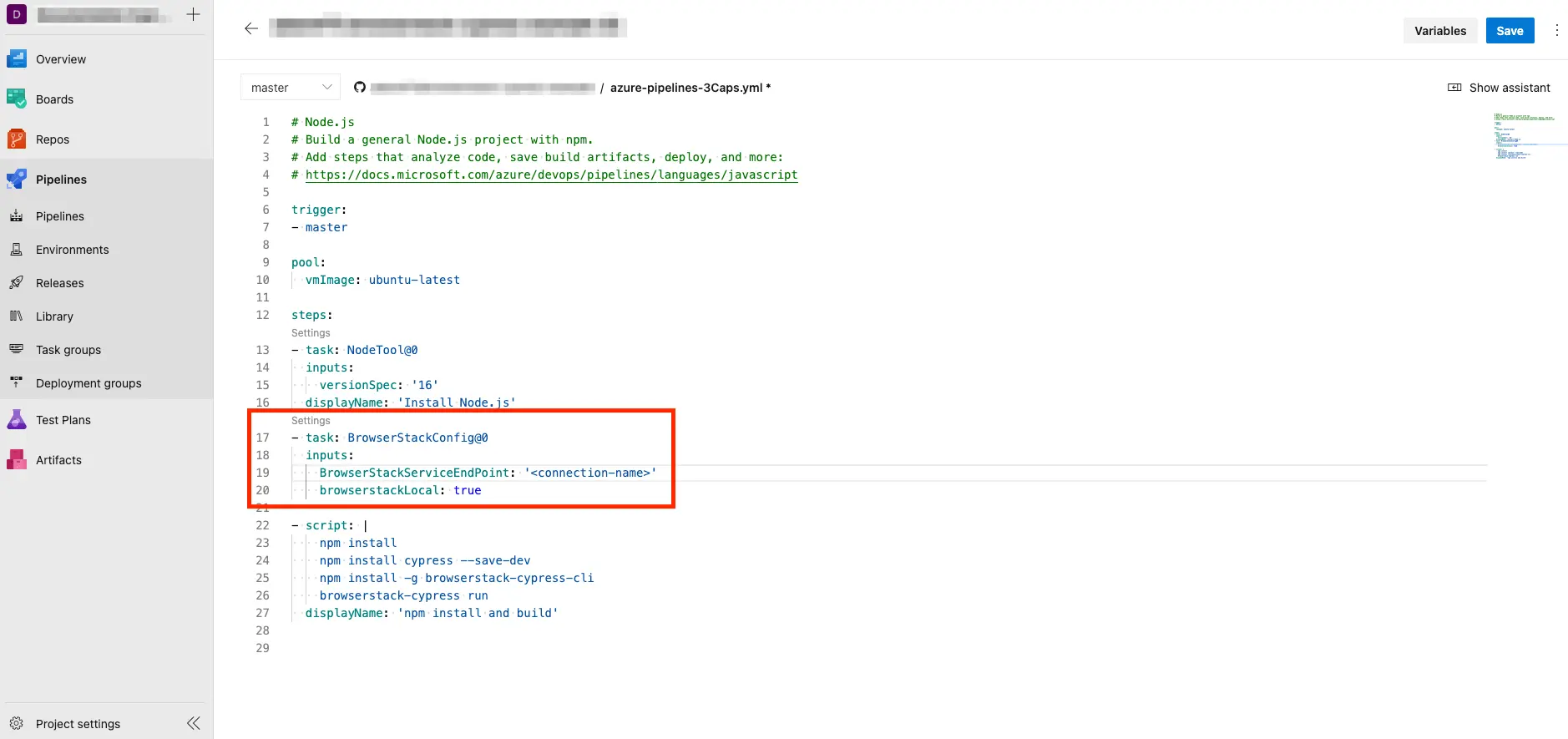The height and width of the screenshot is (739, 1568).
Task: Toggle the Show assistant panel
Action: (x=1499, y=88)
